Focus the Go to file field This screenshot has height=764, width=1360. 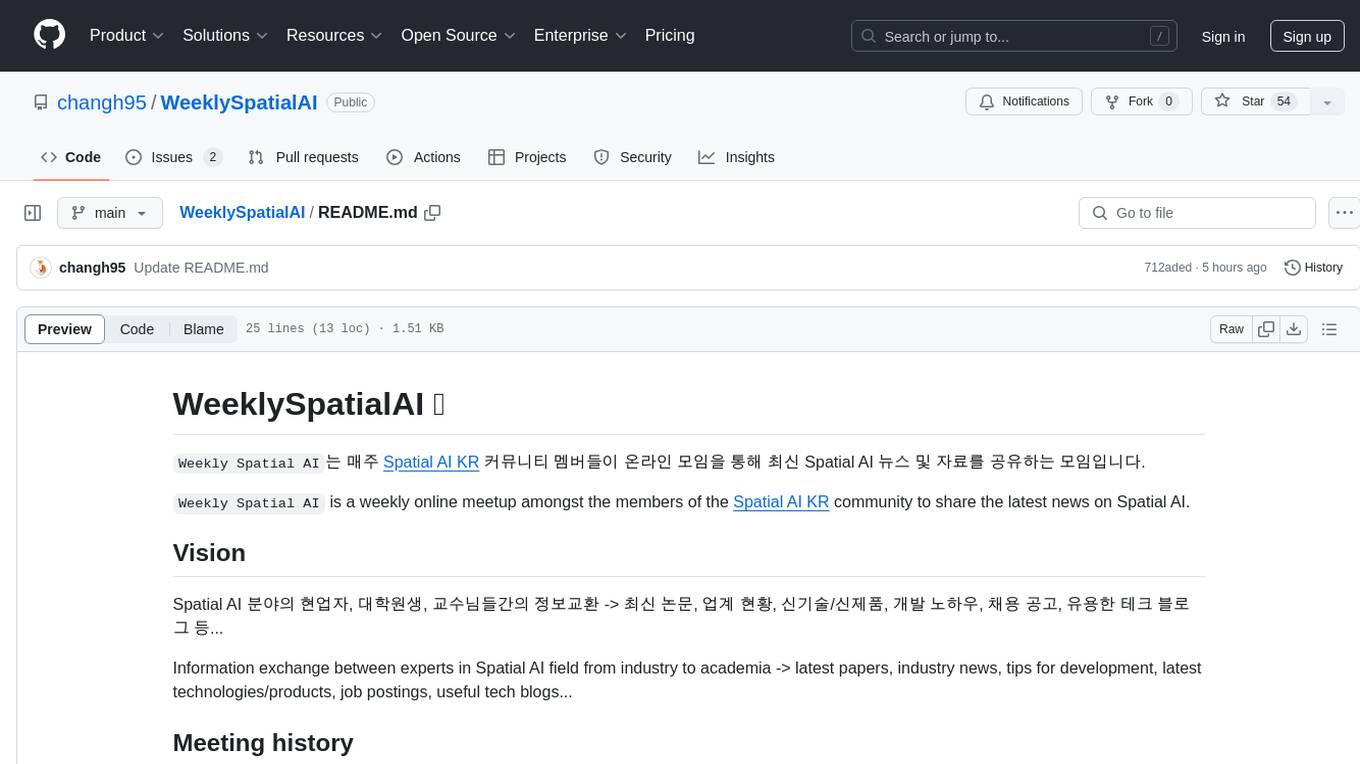[x=1197, y=213]
